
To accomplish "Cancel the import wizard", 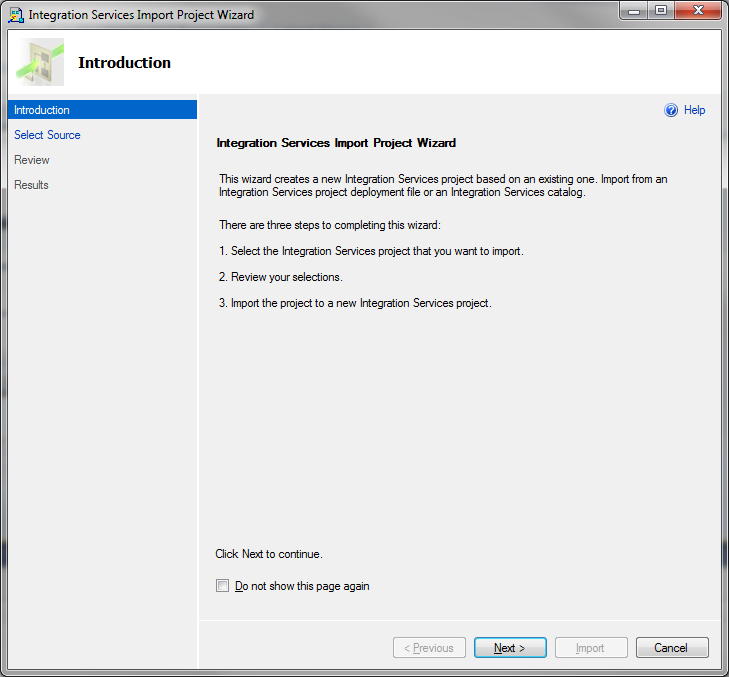I will tap(672, 648).
